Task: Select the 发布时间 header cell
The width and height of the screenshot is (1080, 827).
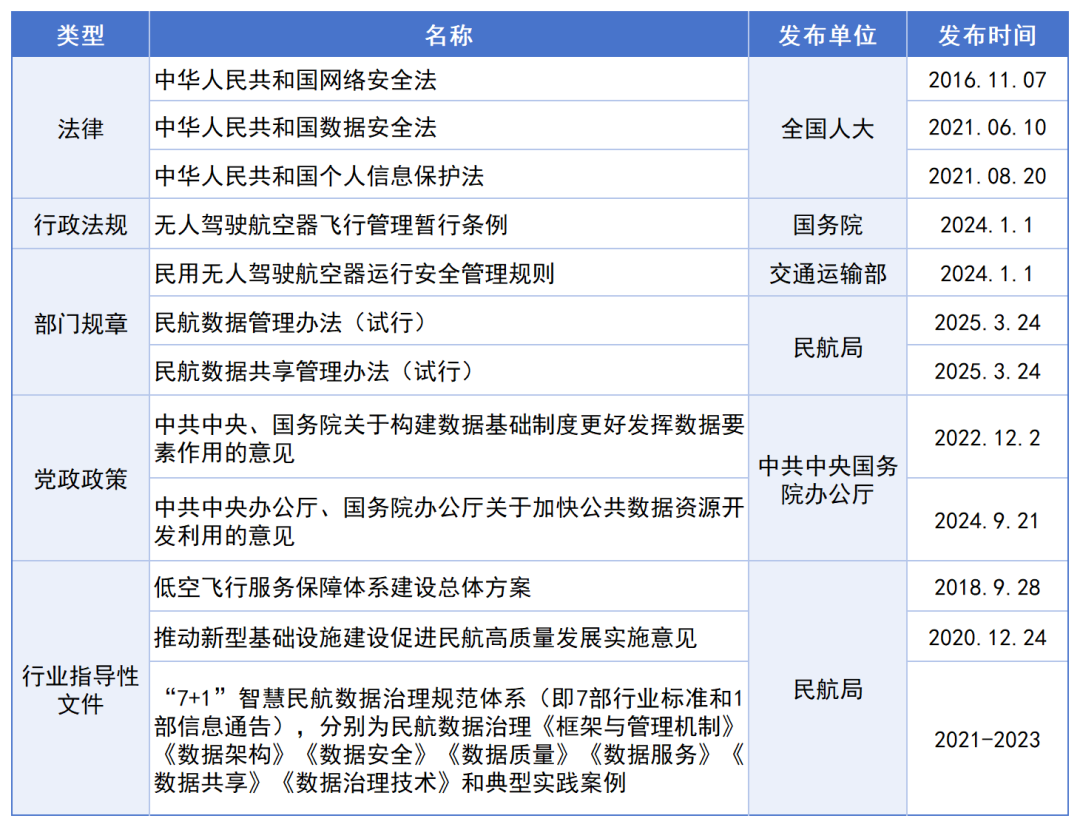Action: [986, 36]
